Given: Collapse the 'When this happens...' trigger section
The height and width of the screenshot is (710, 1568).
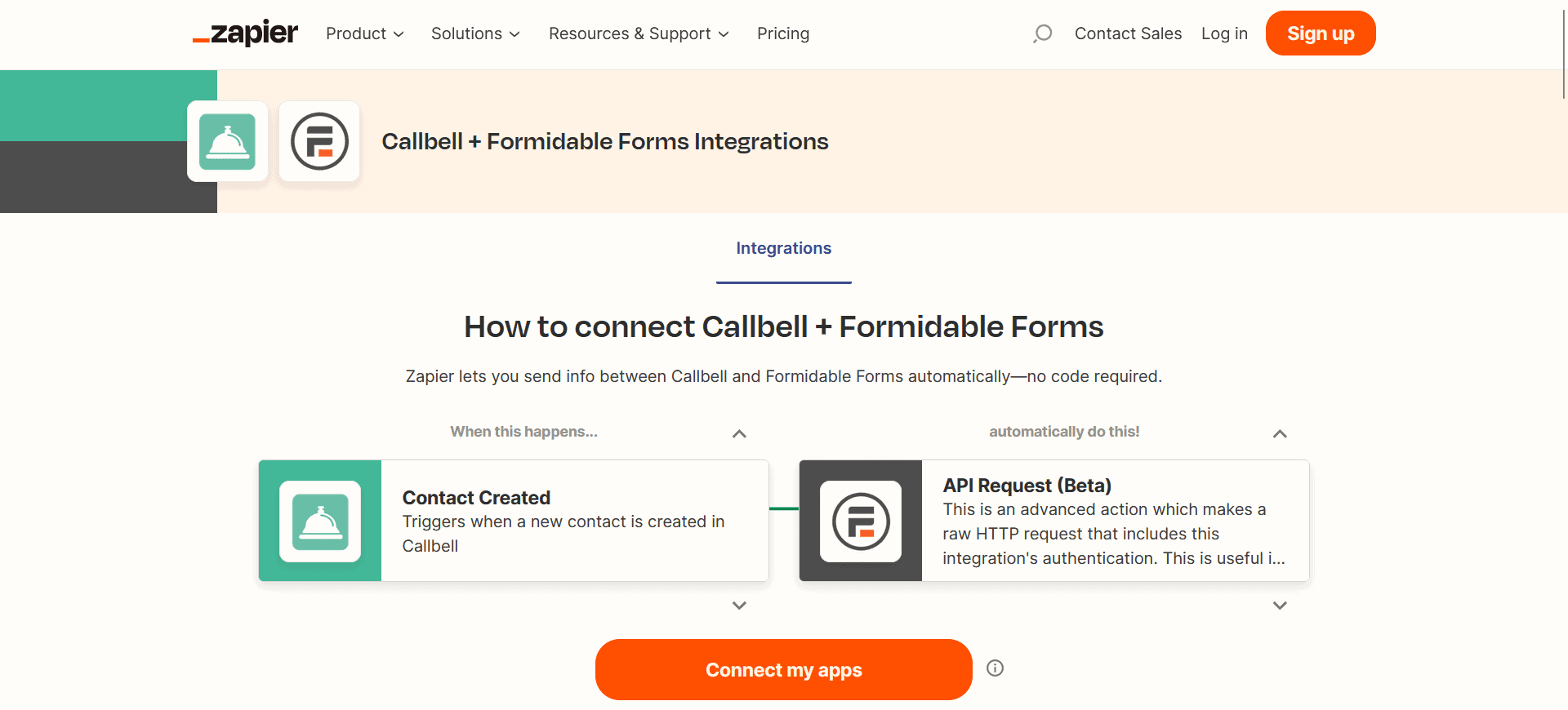Looking at the screenshot, I should (739, 433).
